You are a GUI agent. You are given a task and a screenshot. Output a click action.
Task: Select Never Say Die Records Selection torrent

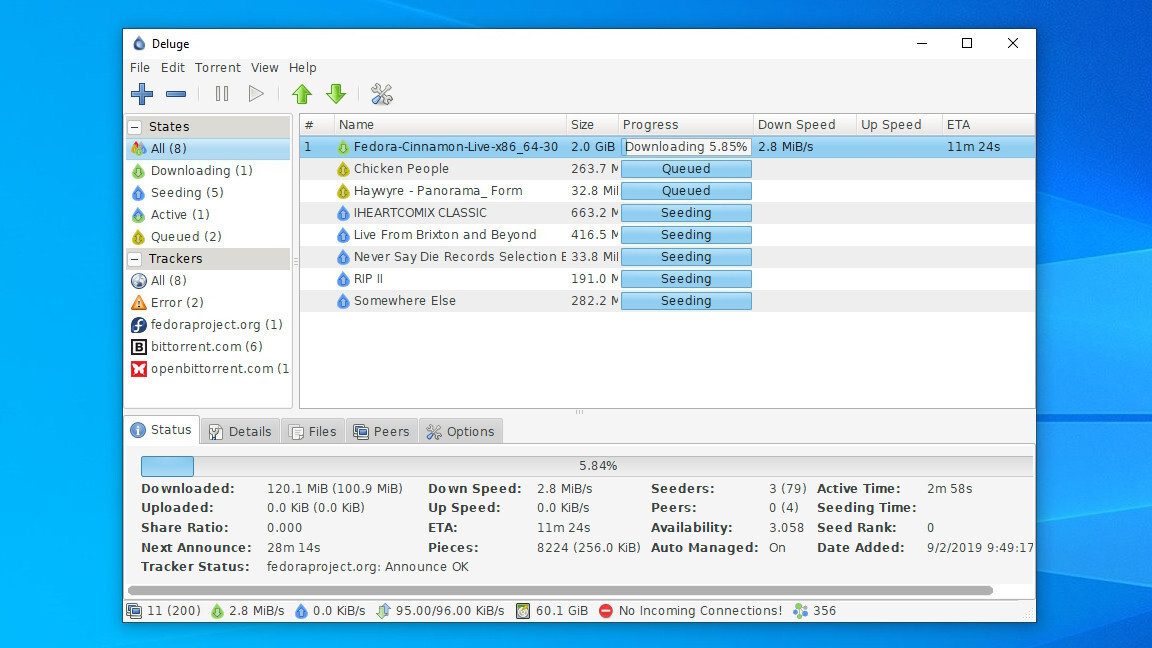point(667,257)
